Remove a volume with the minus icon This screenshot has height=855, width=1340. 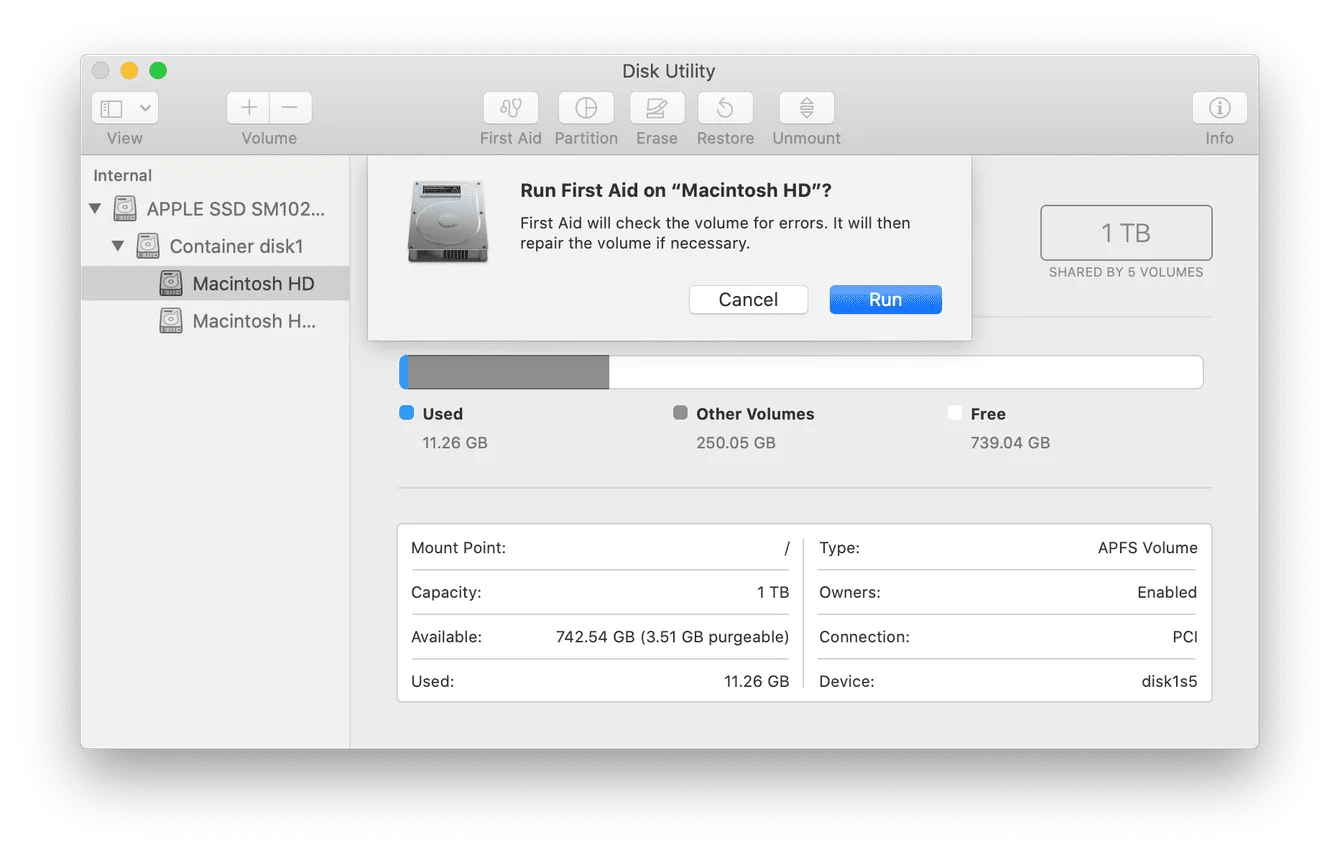tap(290, 107)
